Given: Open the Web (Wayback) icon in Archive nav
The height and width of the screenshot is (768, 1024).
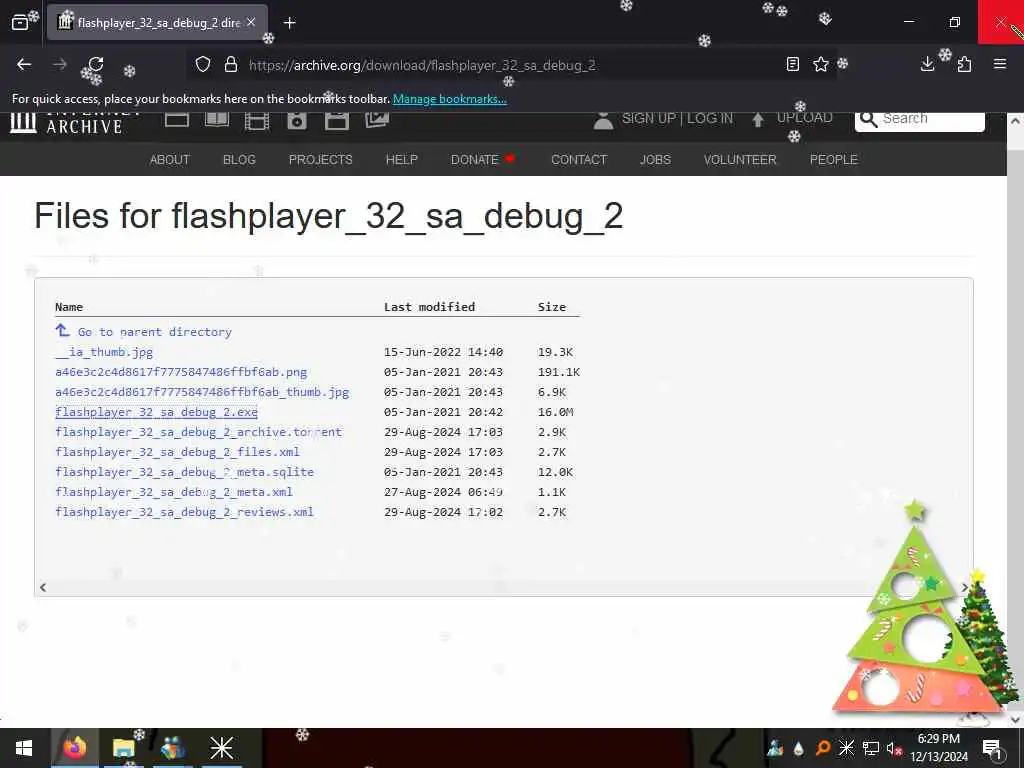Looking at the screenshot, I should click(177, 120).
